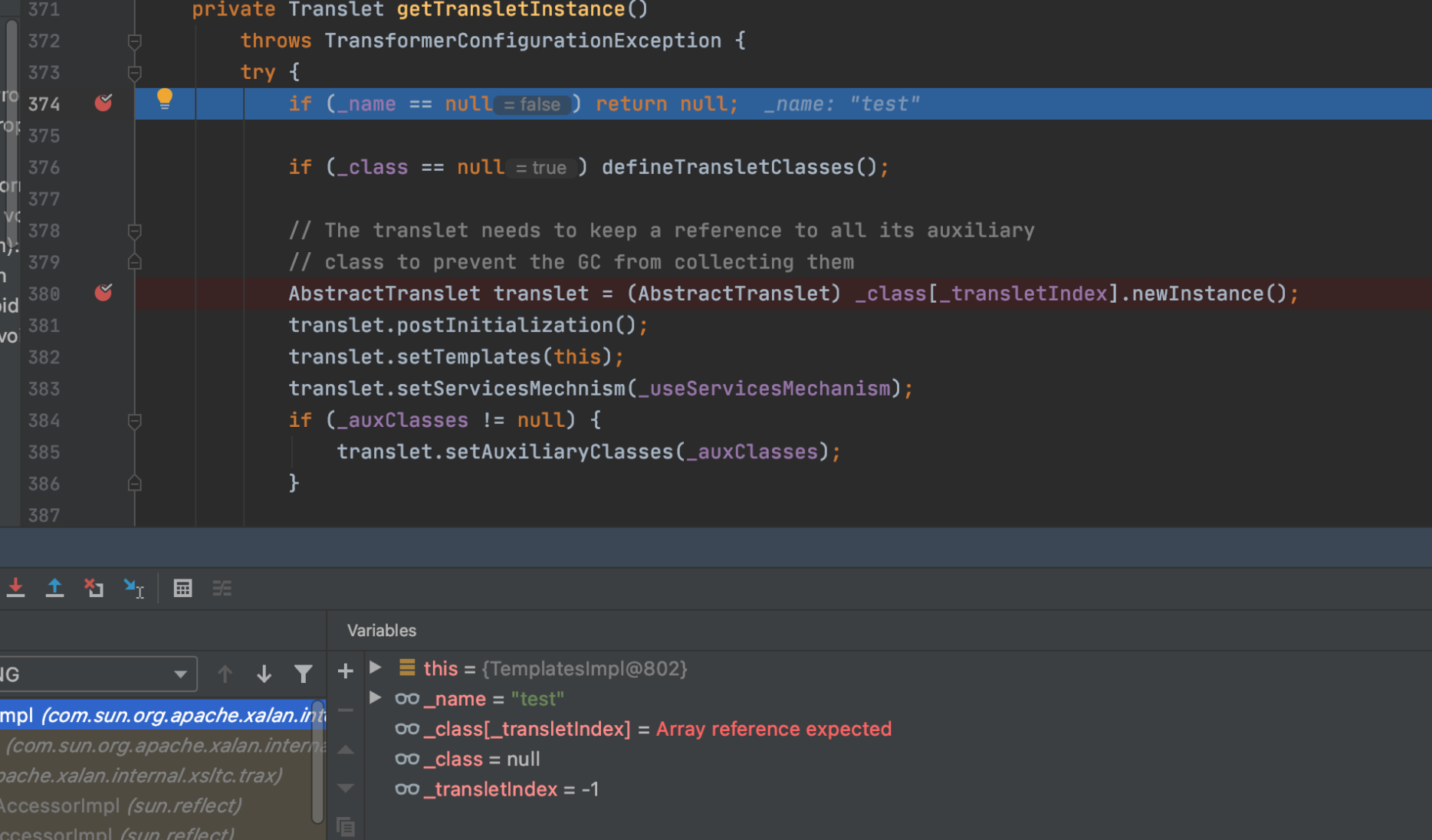Viewport: 1432px width, 840px height.
Task: Click the newInstance() call on line 380
Action: pyautogui.click(x=1209, y=294)
